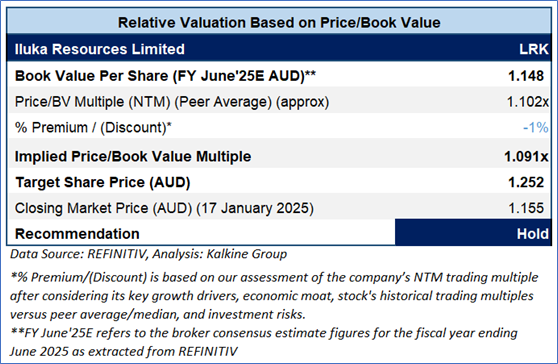Select the % Premium / (Discount) row label
The height and width of the screenshot is (364, 558).
point(93,127)
